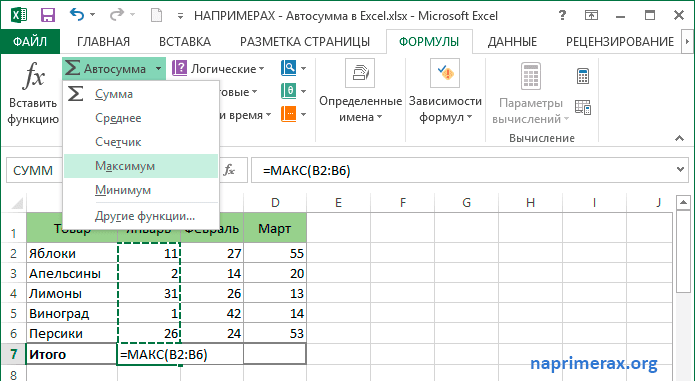Click the Insert Function fx icon
Screen dimensions: 695x381
tap(33, 76)
